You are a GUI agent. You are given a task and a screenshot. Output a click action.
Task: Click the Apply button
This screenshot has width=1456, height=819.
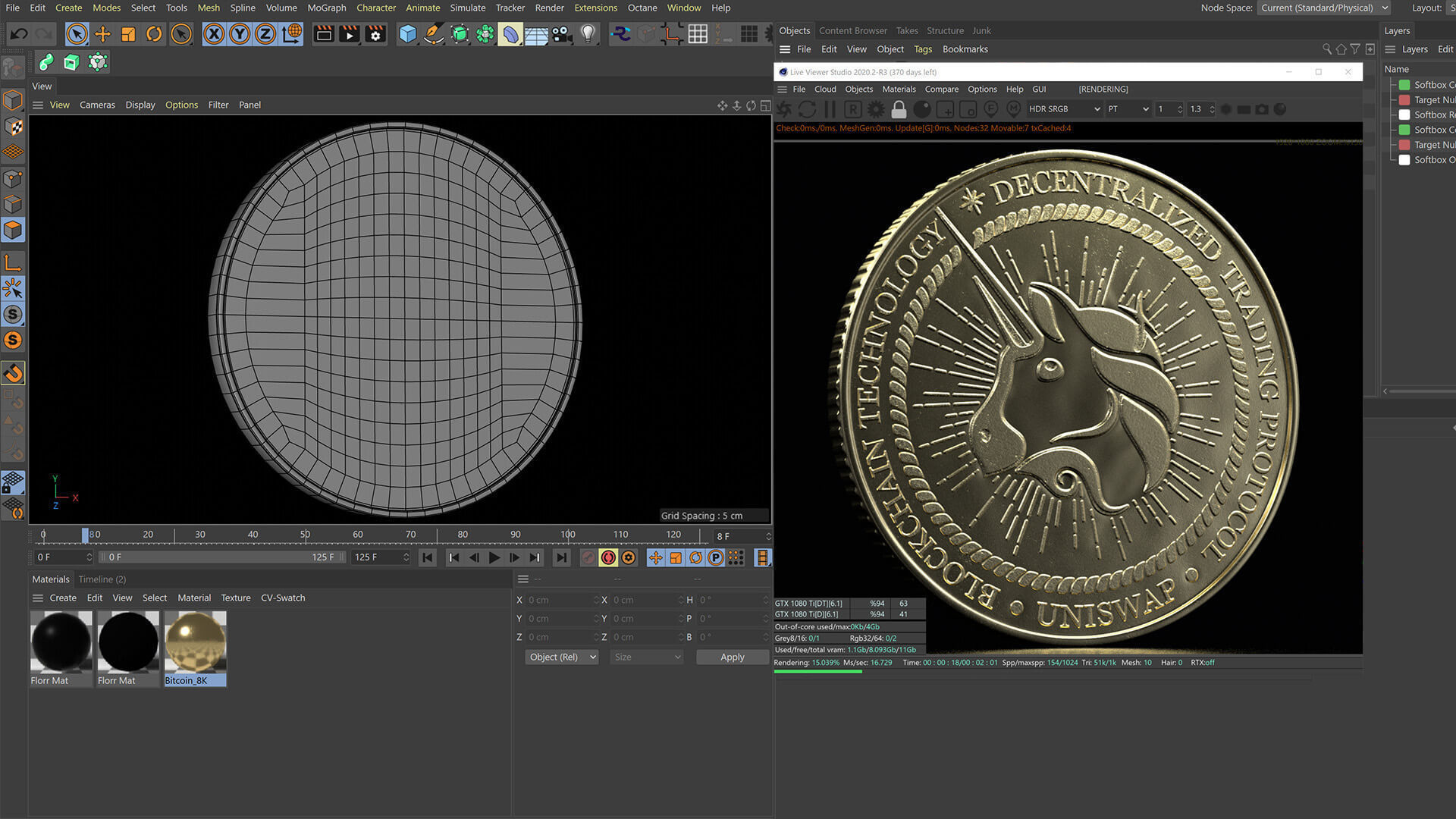click(x=732, y=657)
